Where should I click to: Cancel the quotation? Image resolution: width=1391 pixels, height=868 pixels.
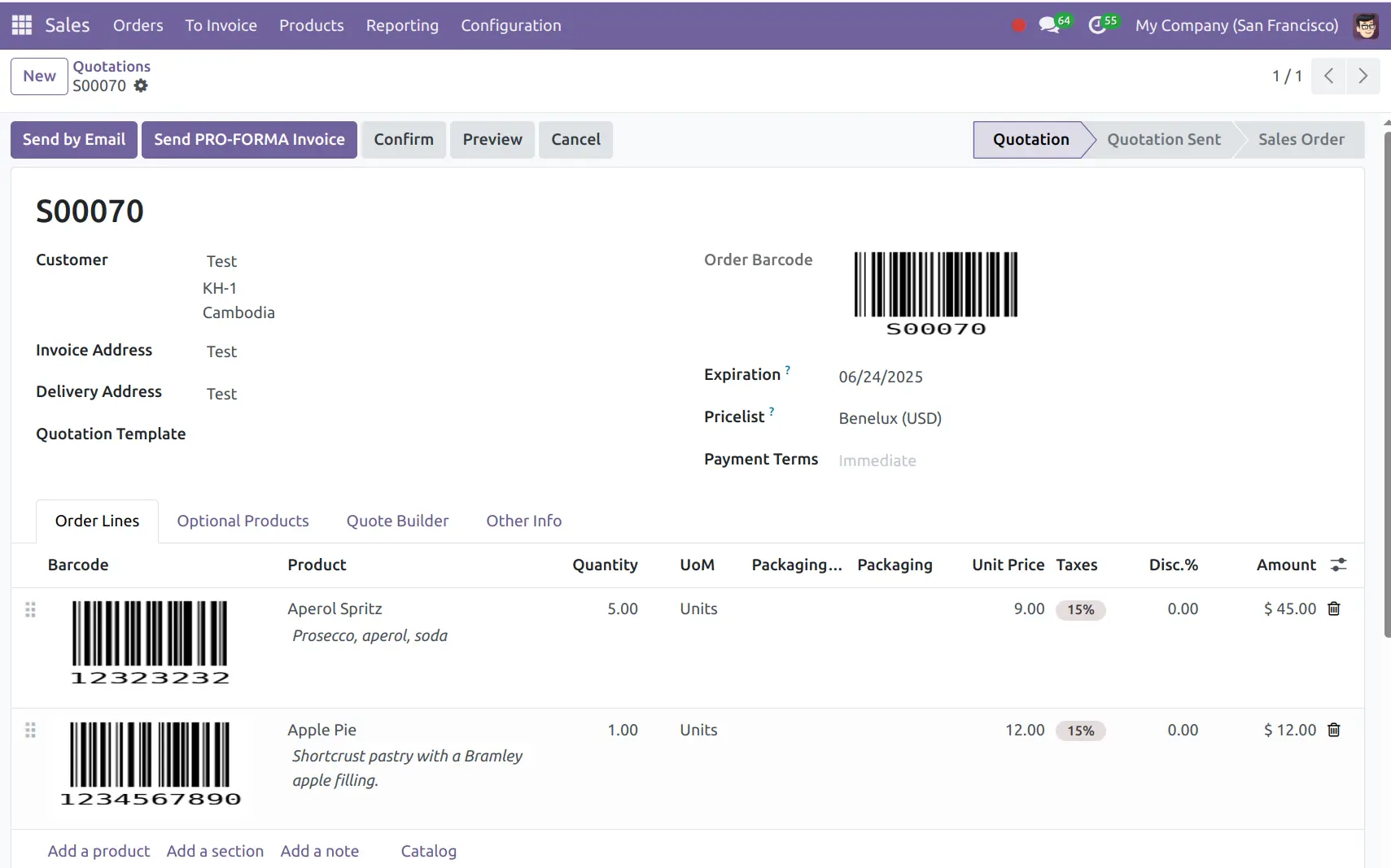point(575,139)
